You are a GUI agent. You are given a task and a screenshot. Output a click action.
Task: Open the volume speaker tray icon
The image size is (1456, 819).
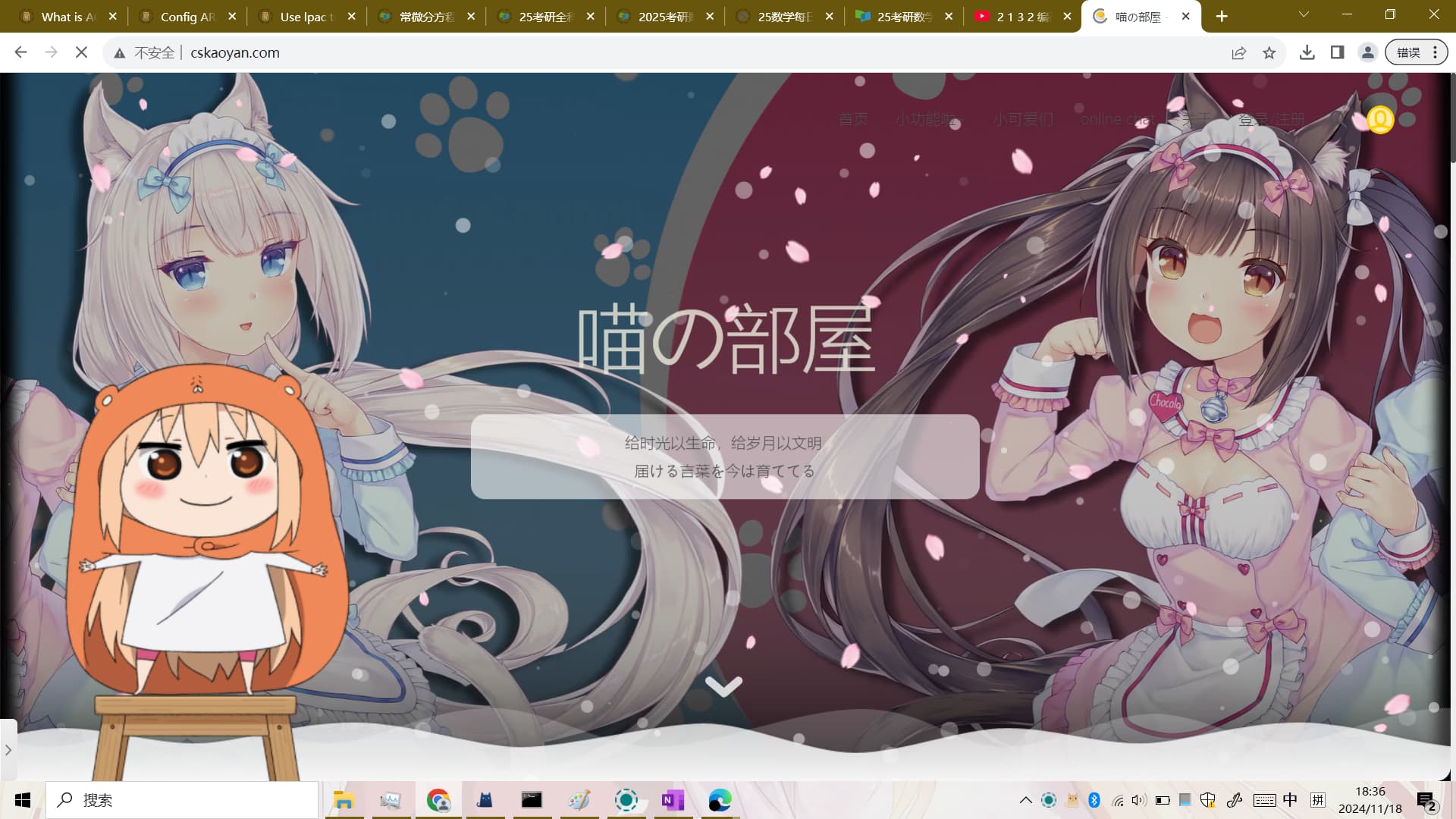click(x=1139, y=800)
